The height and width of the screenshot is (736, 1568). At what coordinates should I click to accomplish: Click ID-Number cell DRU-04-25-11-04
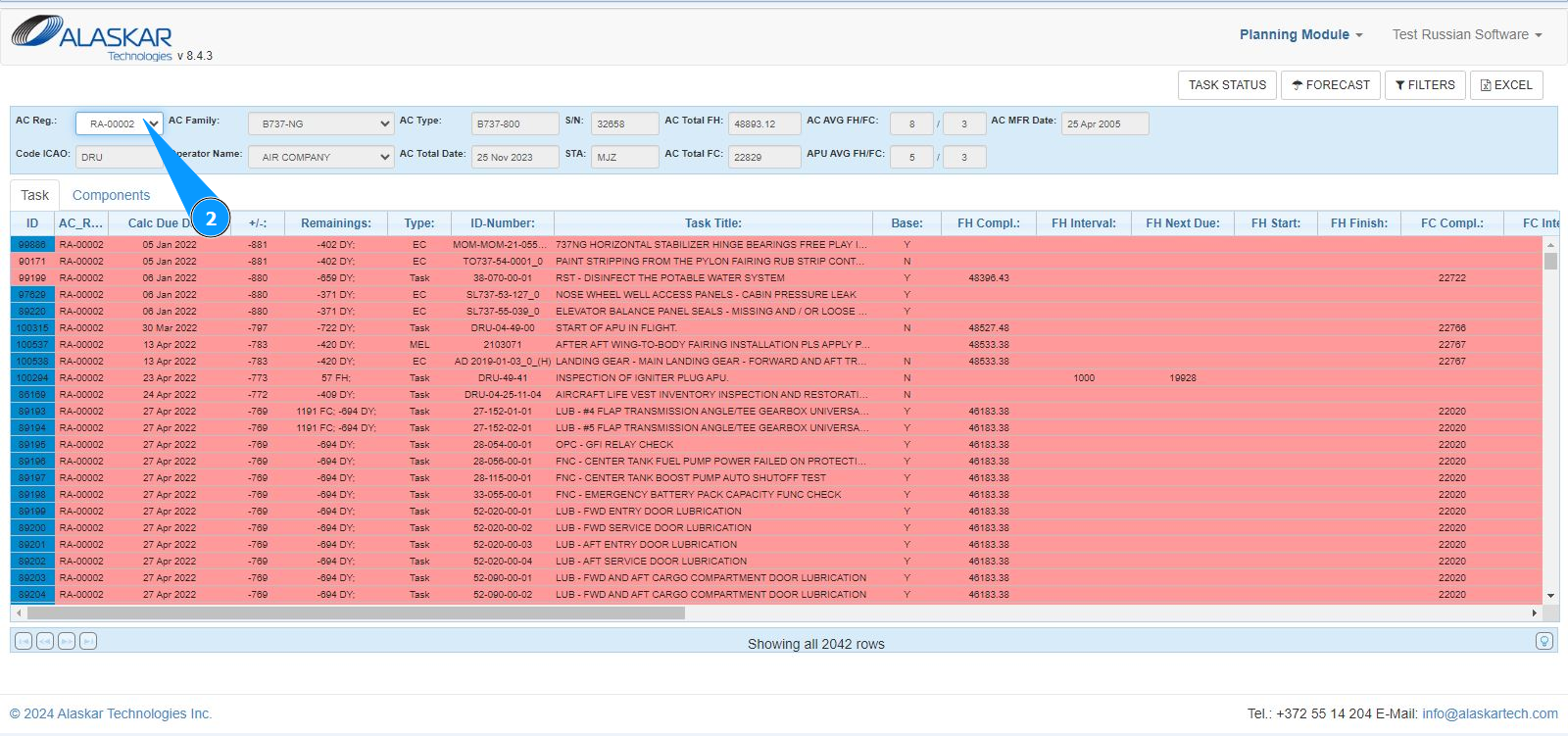(503, 395)
